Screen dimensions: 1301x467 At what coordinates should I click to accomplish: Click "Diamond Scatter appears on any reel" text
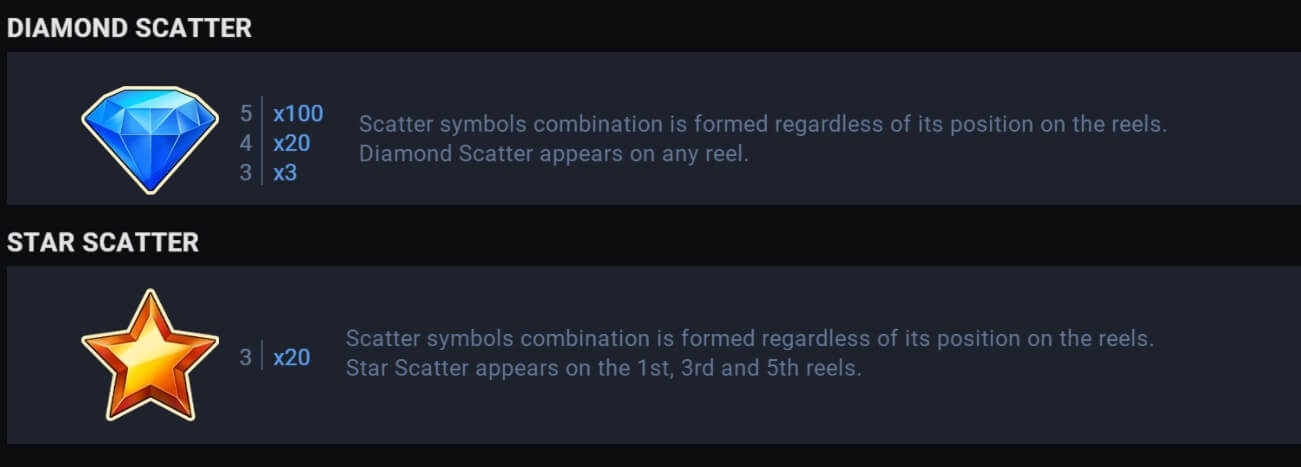[x=554, y=156]
